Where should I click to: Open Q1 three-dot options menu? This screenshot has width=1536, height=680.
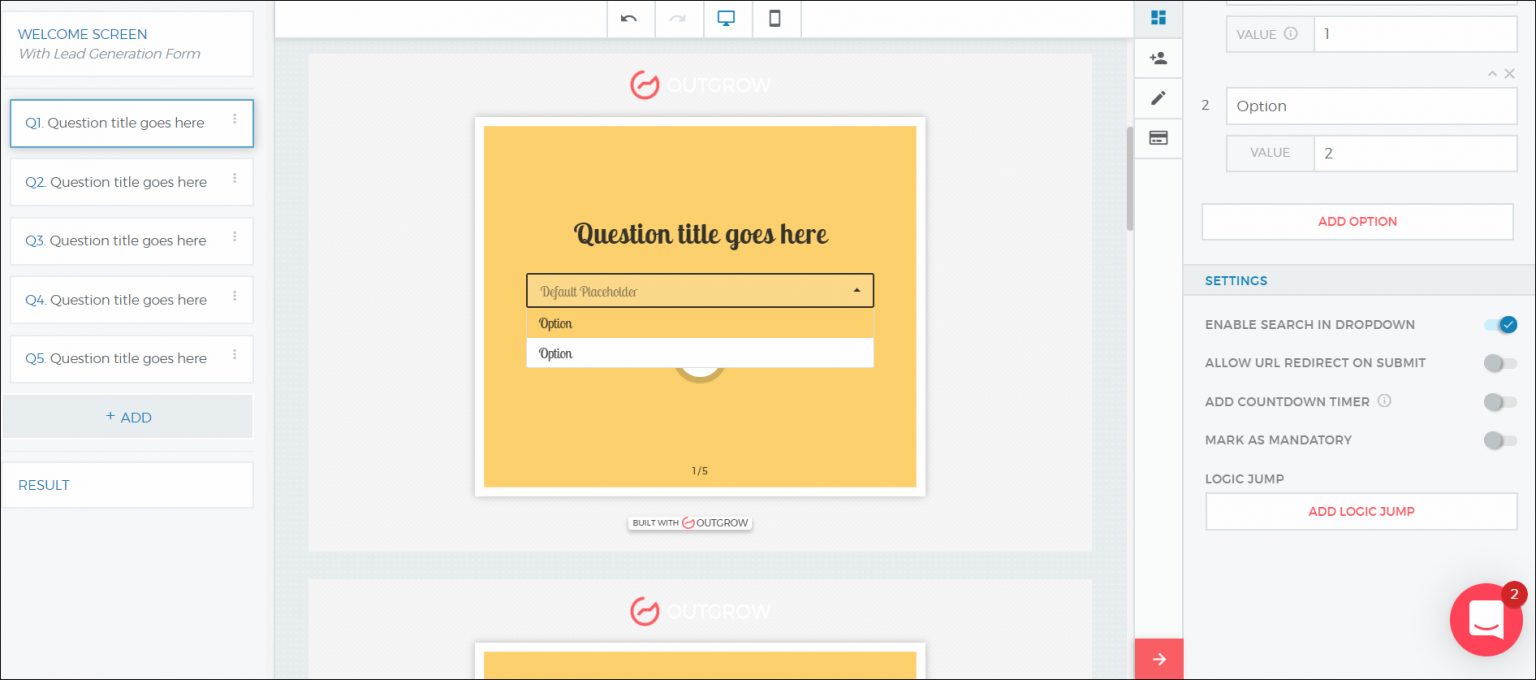tap(235, 119)
